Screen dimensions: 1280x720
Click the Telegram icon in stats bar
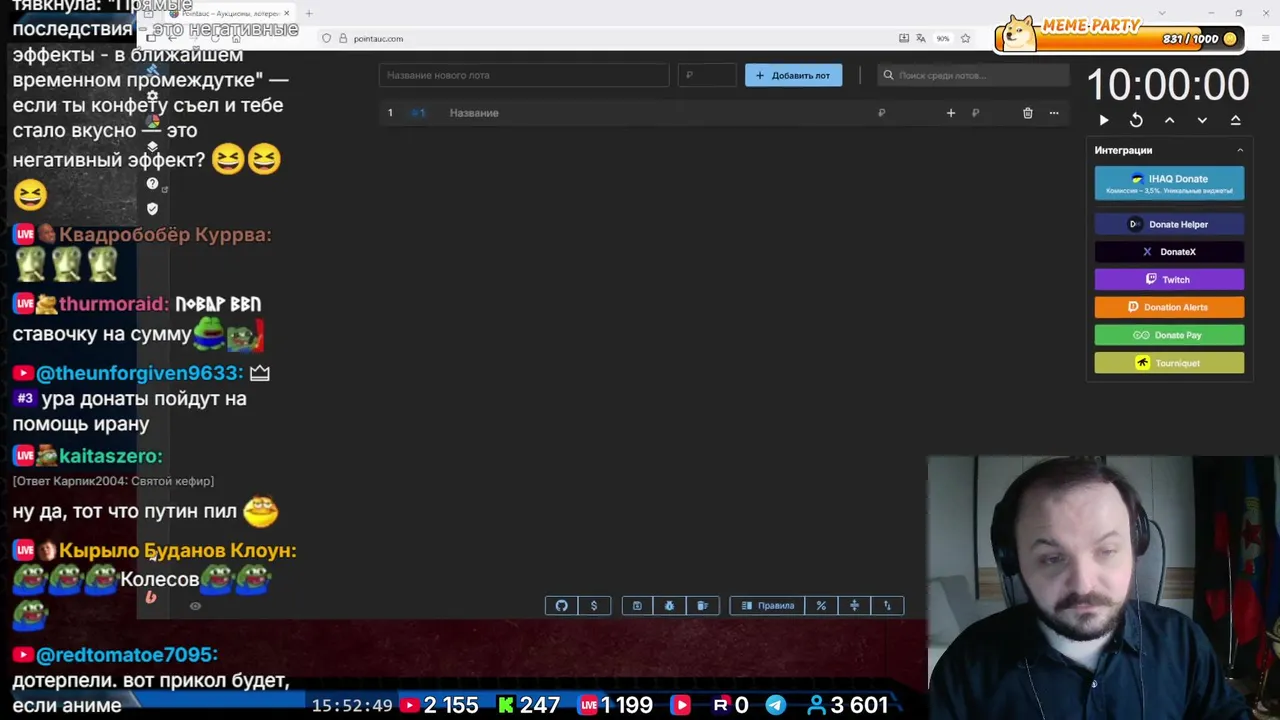coord(775,705)
